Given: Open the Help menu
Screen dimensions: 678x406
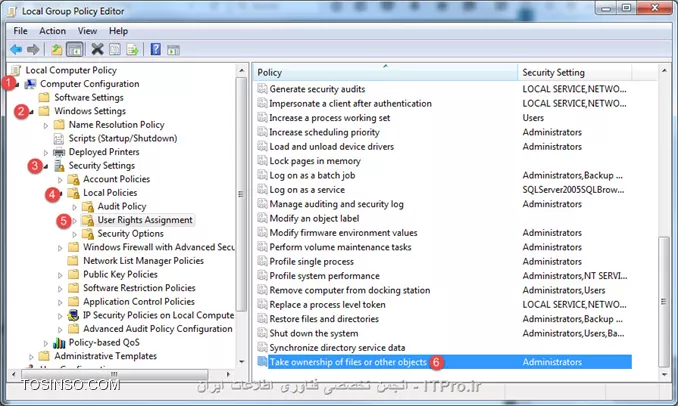Looking at the screenshot, I should coord(118,31).
